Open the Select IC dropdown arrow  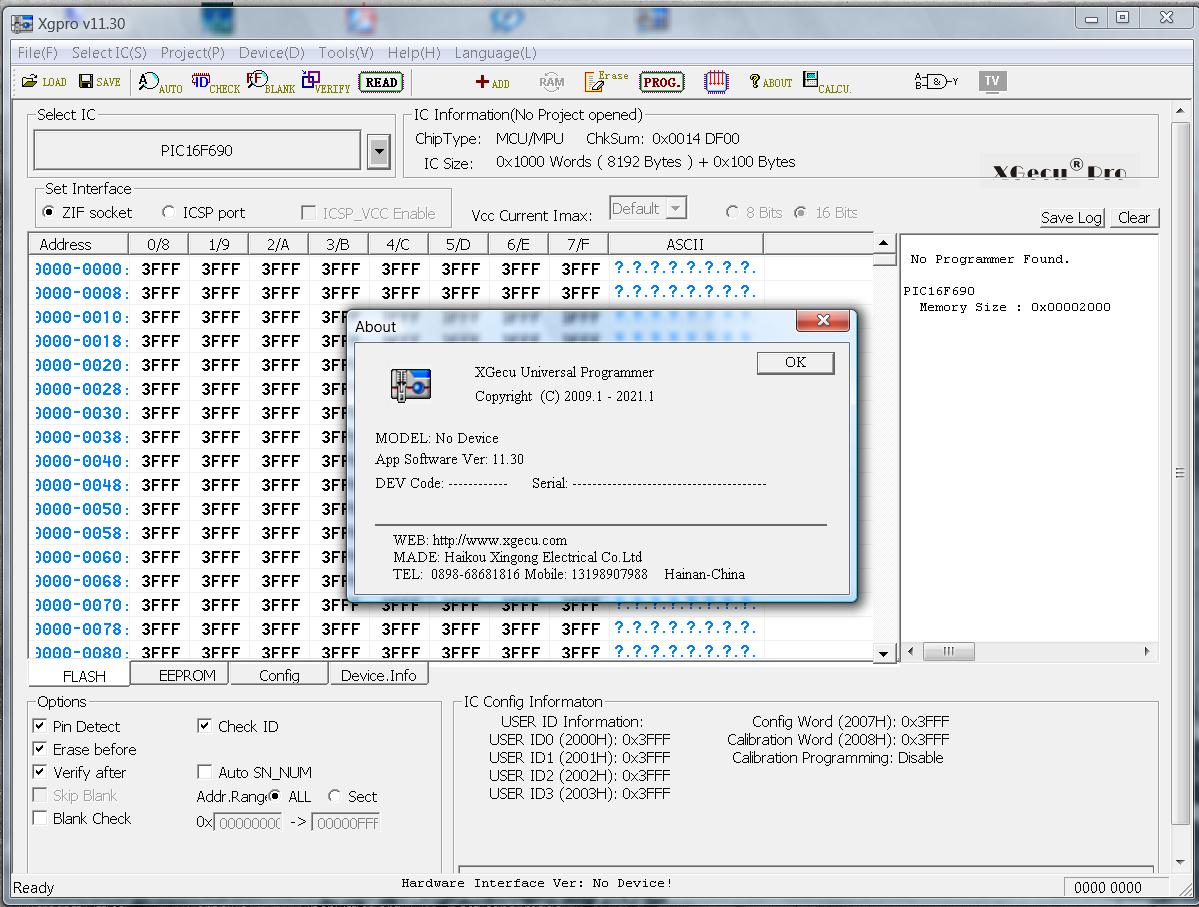(x=379, y=151)
